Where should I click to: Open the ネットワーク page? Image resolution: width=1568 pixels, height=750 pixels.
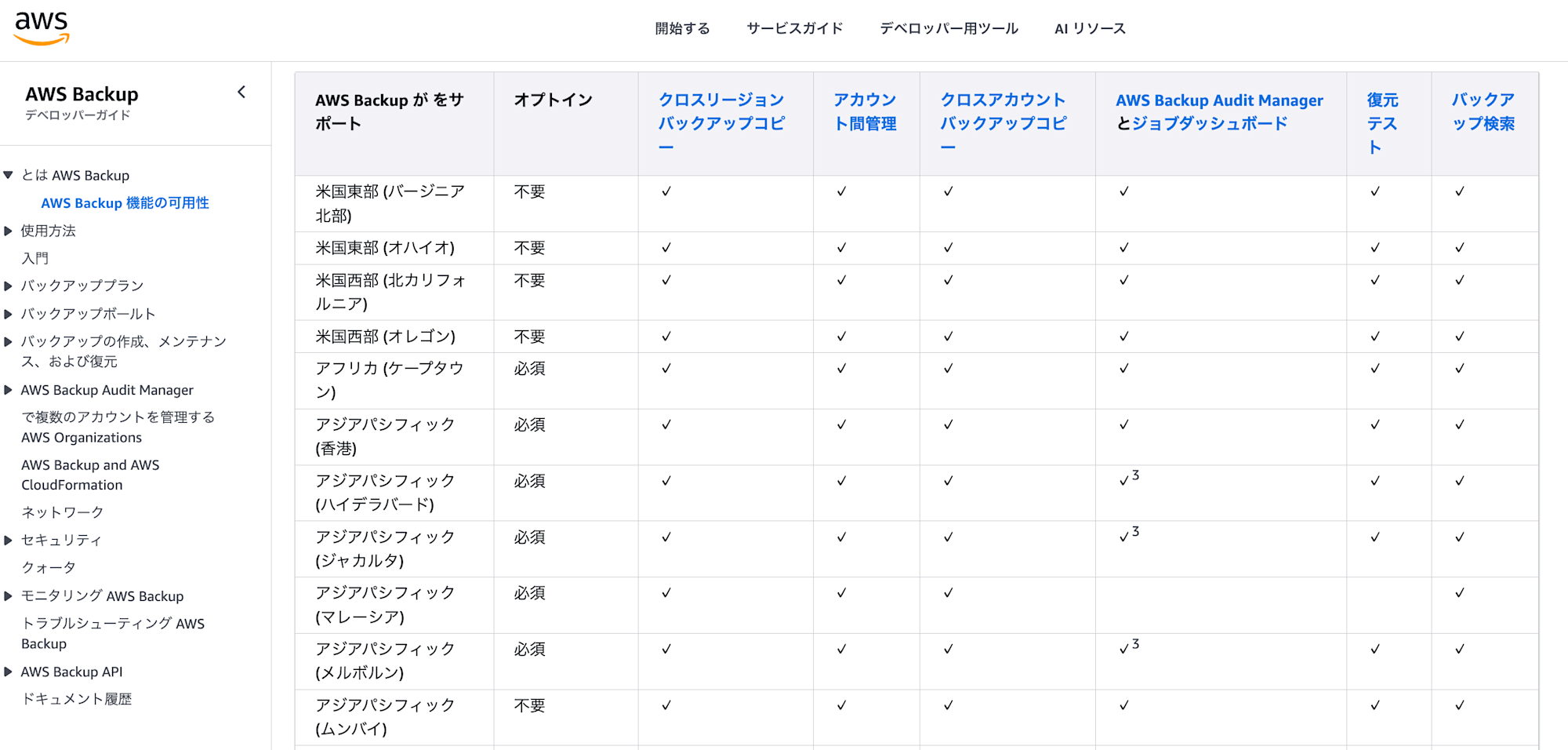point(62,512)
